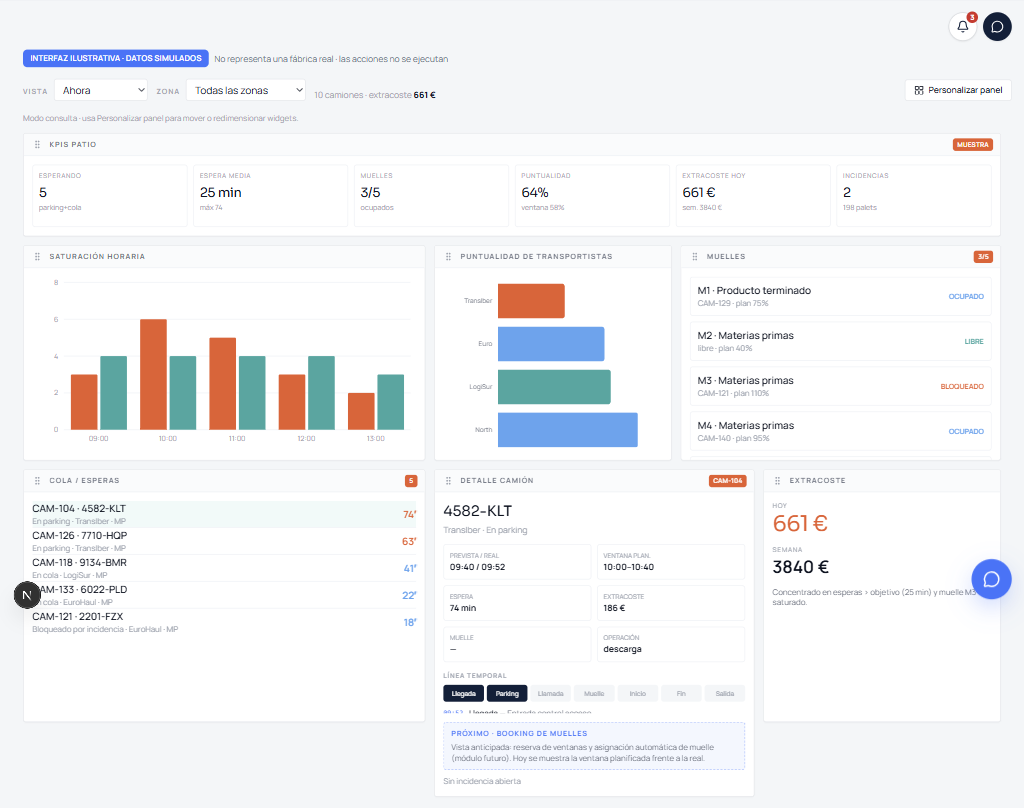
Task: Select queue row CAM-118 · 9134-BMR
Action: [224, 568]
